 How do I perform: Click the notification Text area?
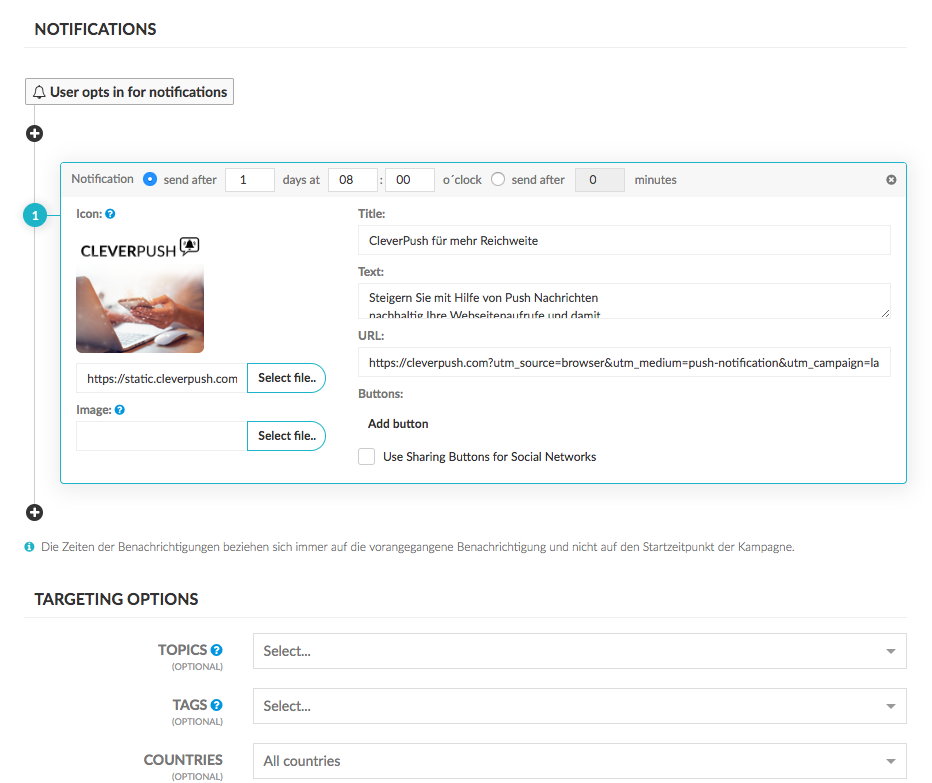pyautogui.click(x=624, y=301)
